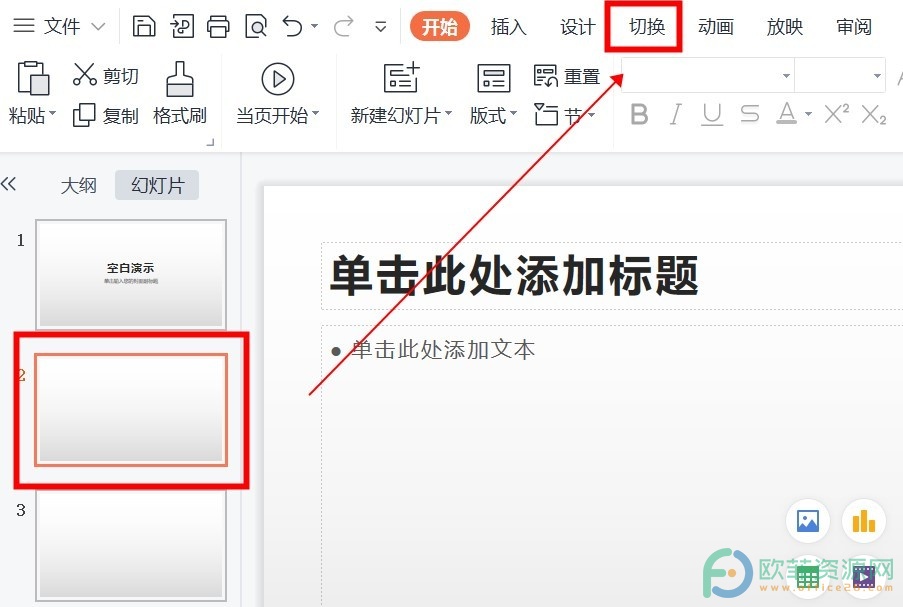This screenshot has width=903, height=607.
Task: Open the Print Preview icon
Action: 256,26
